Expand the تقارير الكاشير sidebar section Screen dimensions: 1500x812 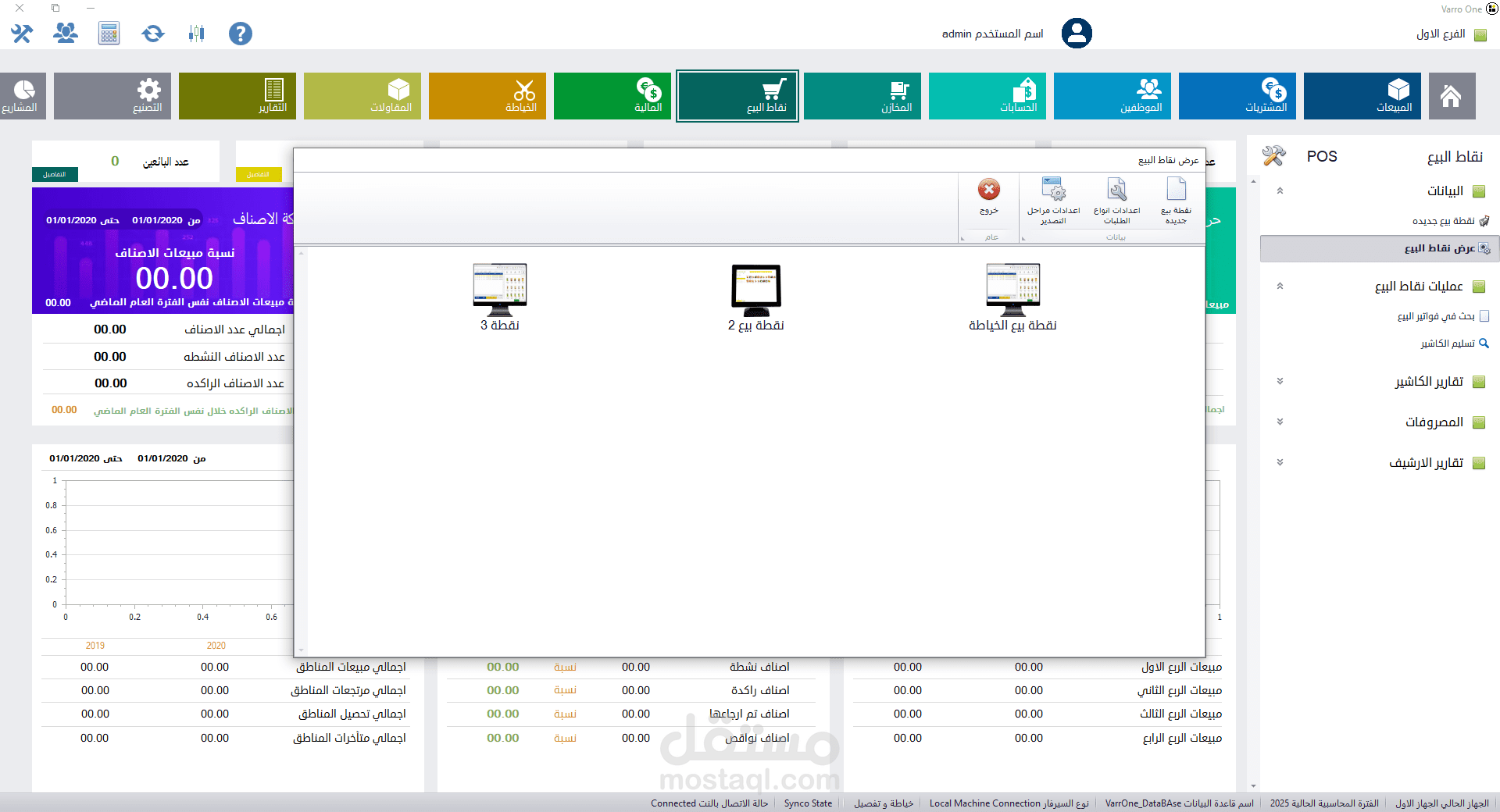(1280, 381)
